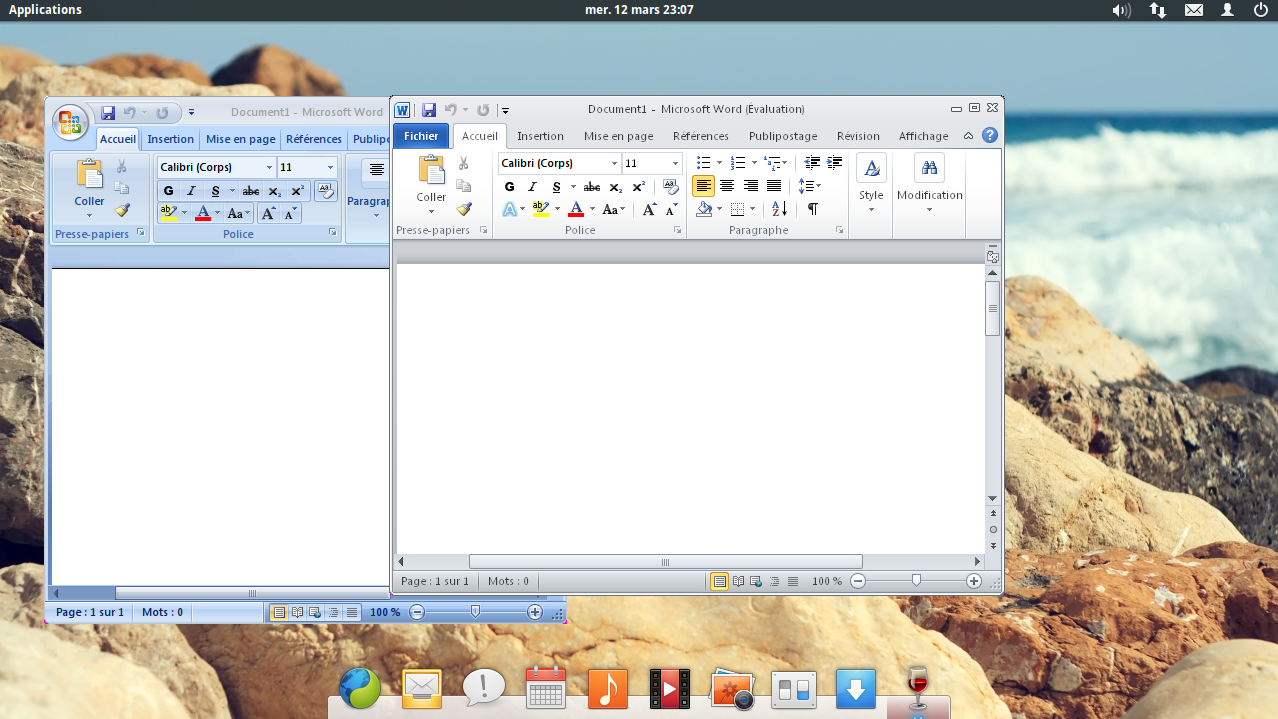Open font size dropdown in back Word window
Viewport: 1278px width, 719px height.
330,167
